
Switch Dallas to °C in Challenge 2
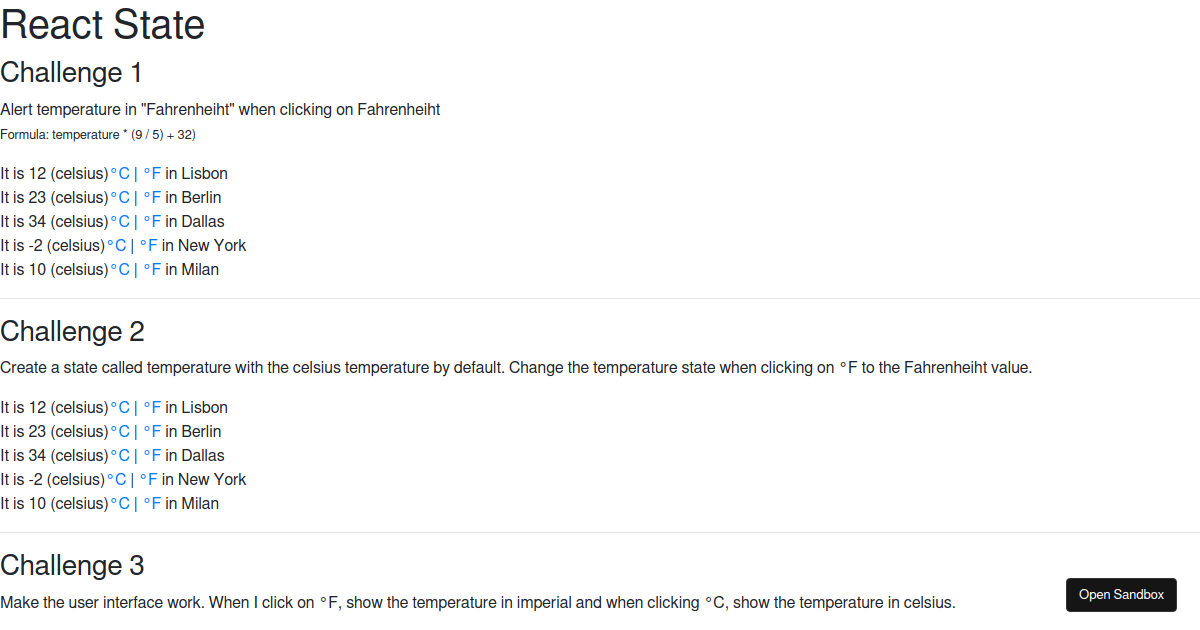[x=120, y=455]
